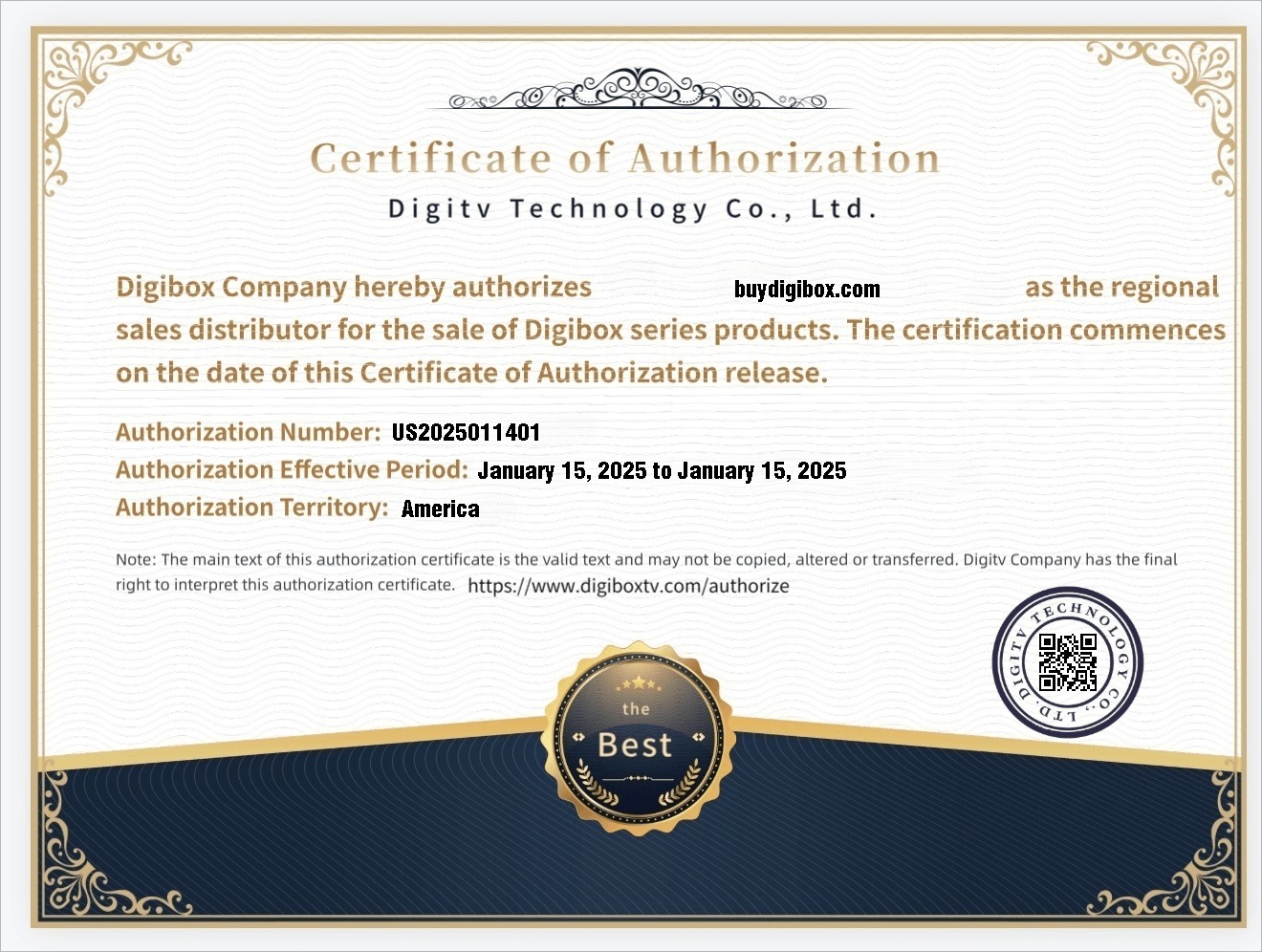Select the 'Certificate of Authorization' title
This screenshot has width=1262, height=952.
click(625, 159)
